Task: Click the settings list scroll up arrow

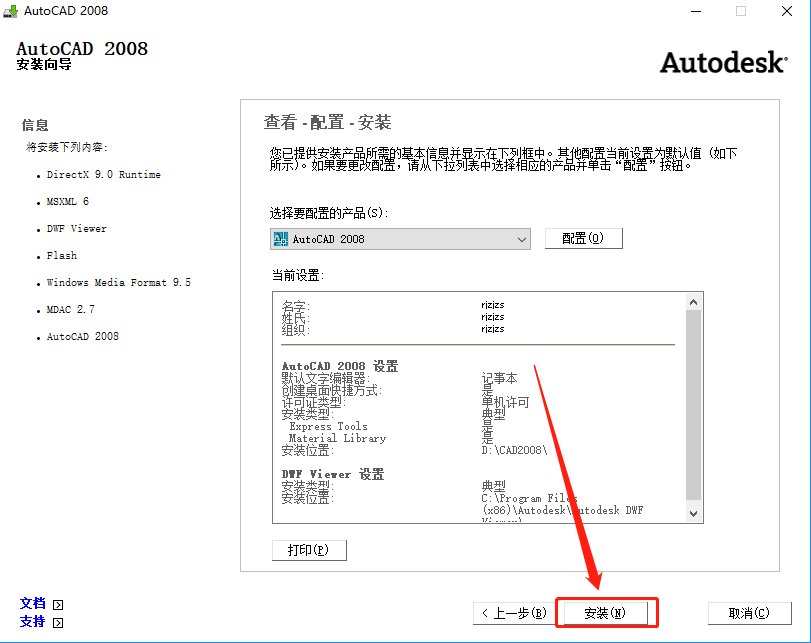Action: (694, 302)
